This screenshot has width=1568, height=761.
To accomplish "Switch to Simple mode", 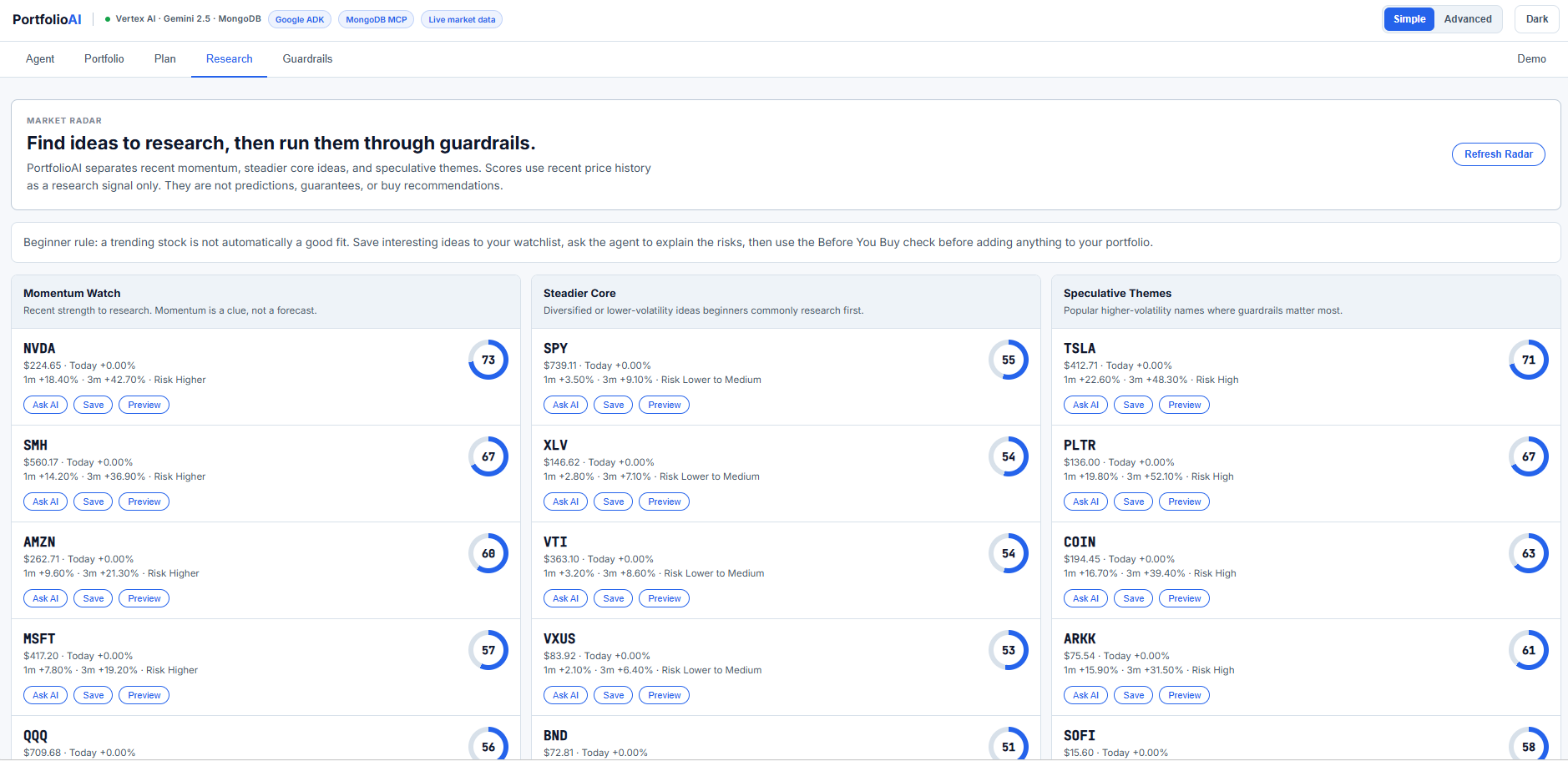I will click(1409, 19).
